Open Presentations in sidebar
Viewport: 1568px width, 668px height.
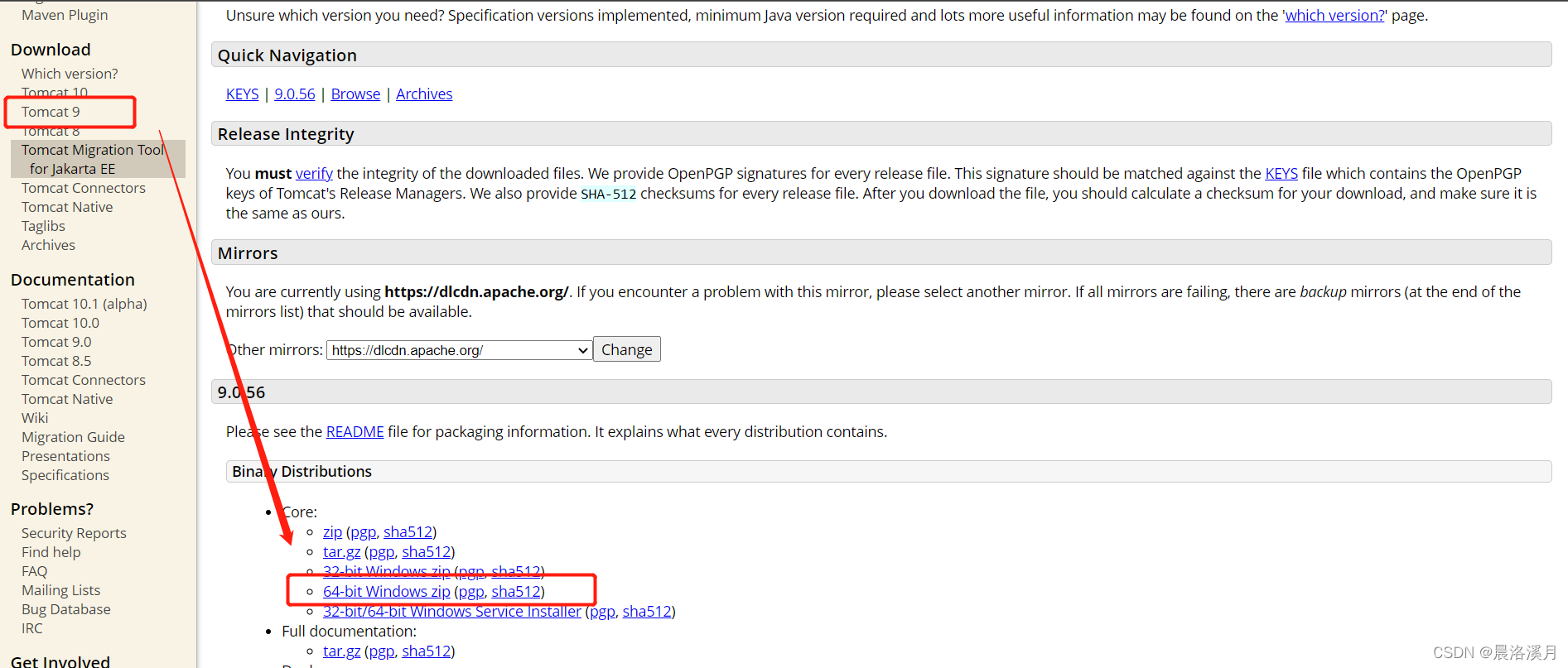(x=65, y=456)
